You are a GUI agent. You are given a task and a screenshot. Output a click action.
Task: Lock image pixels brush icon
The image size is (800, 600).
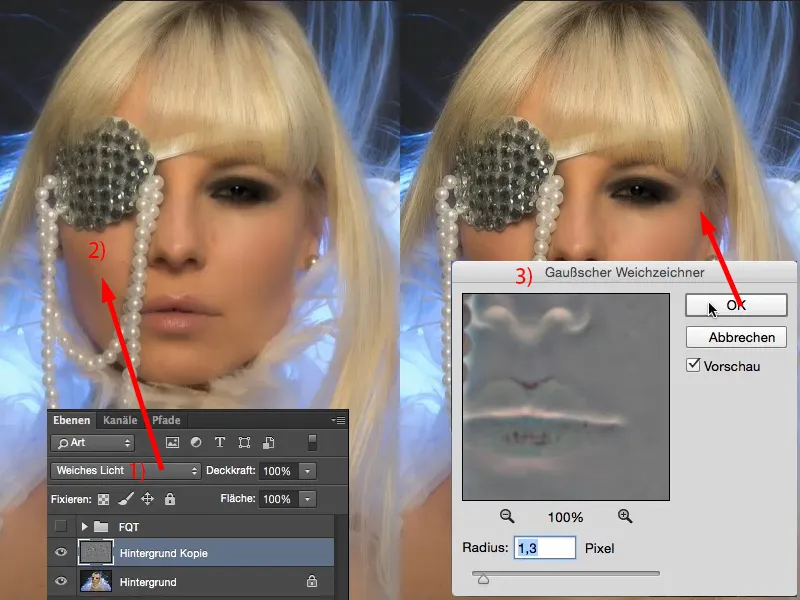126,498
